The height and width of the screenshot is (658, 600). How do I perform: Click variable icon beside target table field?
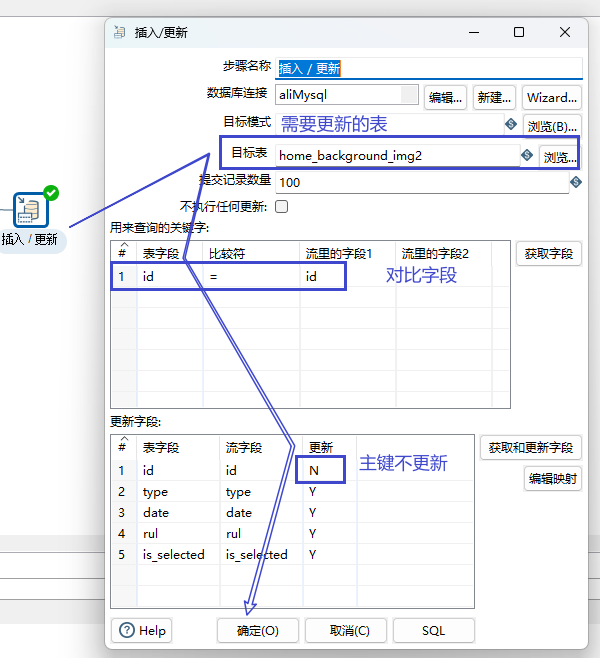527,155
